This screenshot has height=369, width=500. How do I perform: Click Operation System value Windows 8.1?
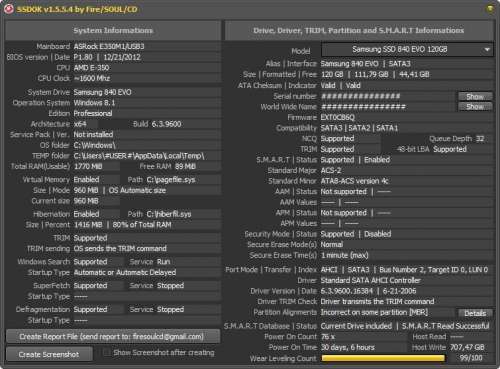tap(94, 103)
